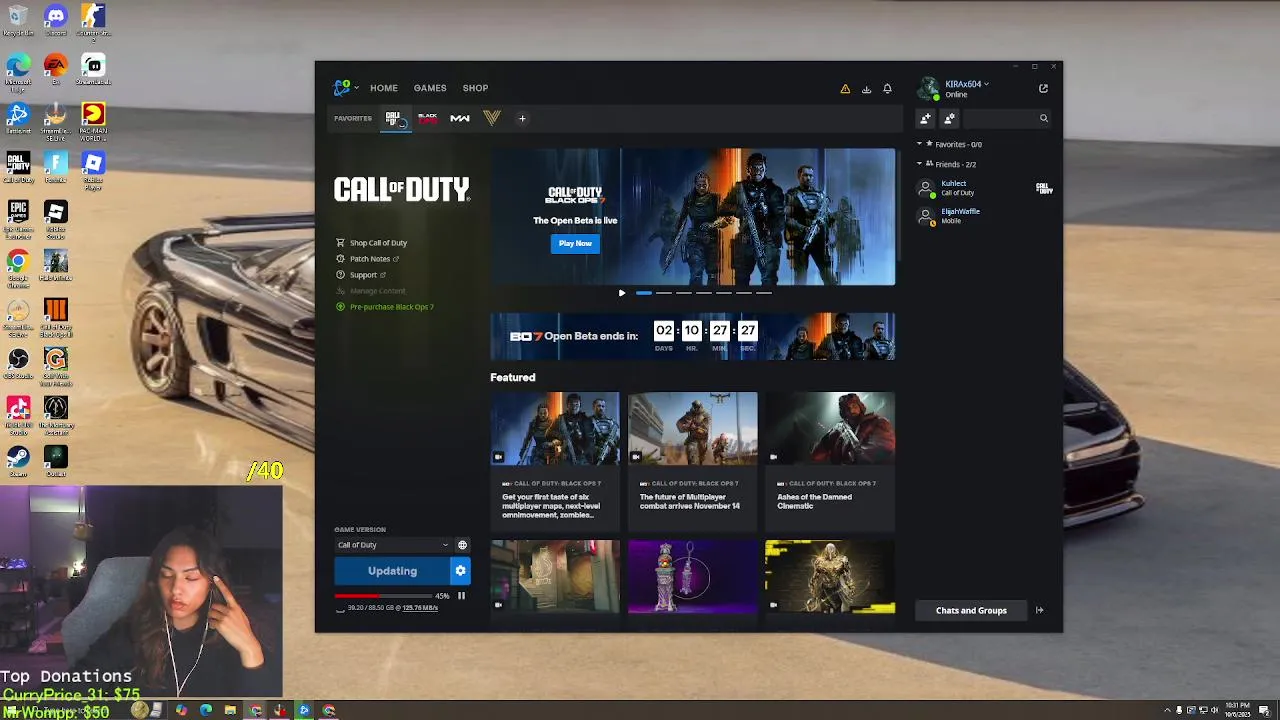Open the Action Center in the system tray
The width and height of the screenshot is (1280, 720).
[x=1264, y=710]
